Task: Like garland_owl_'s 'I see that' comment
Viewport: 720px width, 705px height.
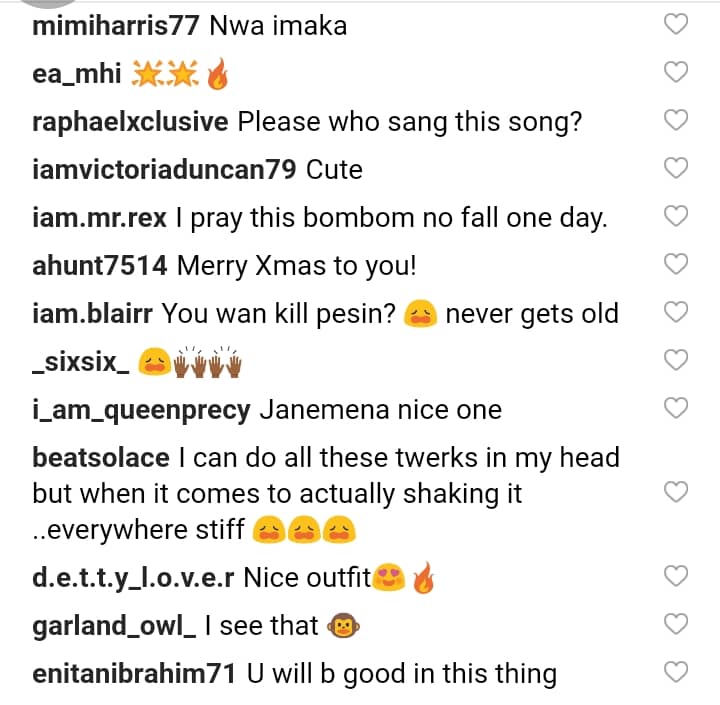Action: [677, 624]
